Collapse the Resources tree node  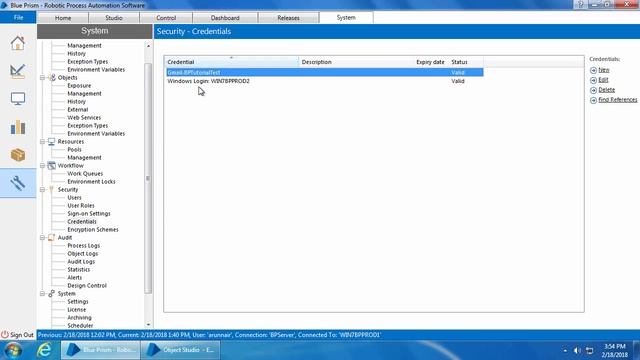tap(42, 142)
